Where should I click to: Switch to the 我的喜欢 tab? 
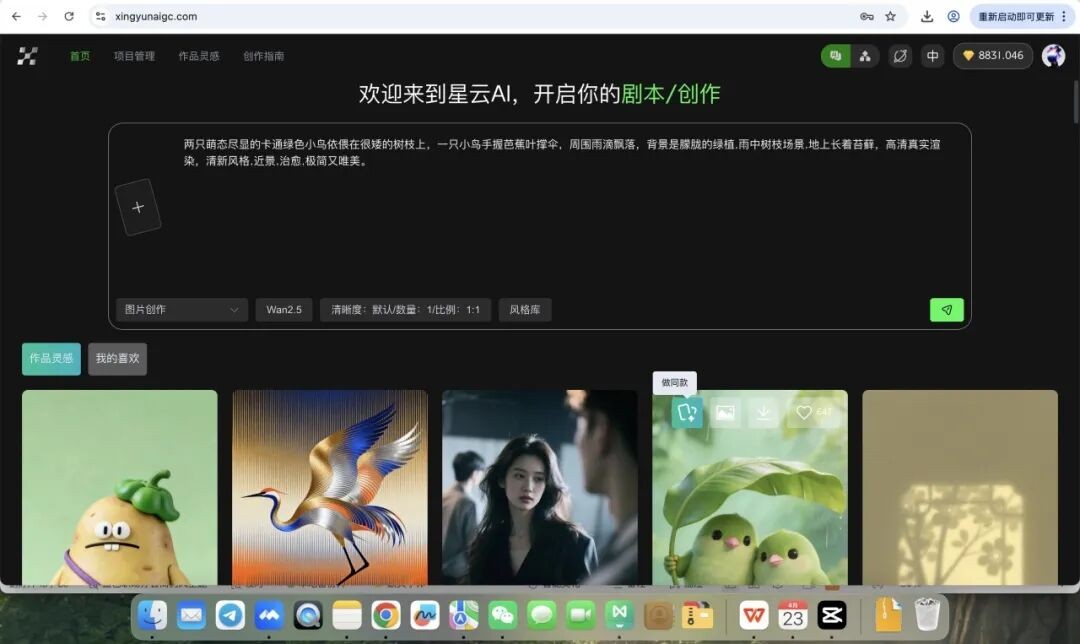[x=117, y=359]
